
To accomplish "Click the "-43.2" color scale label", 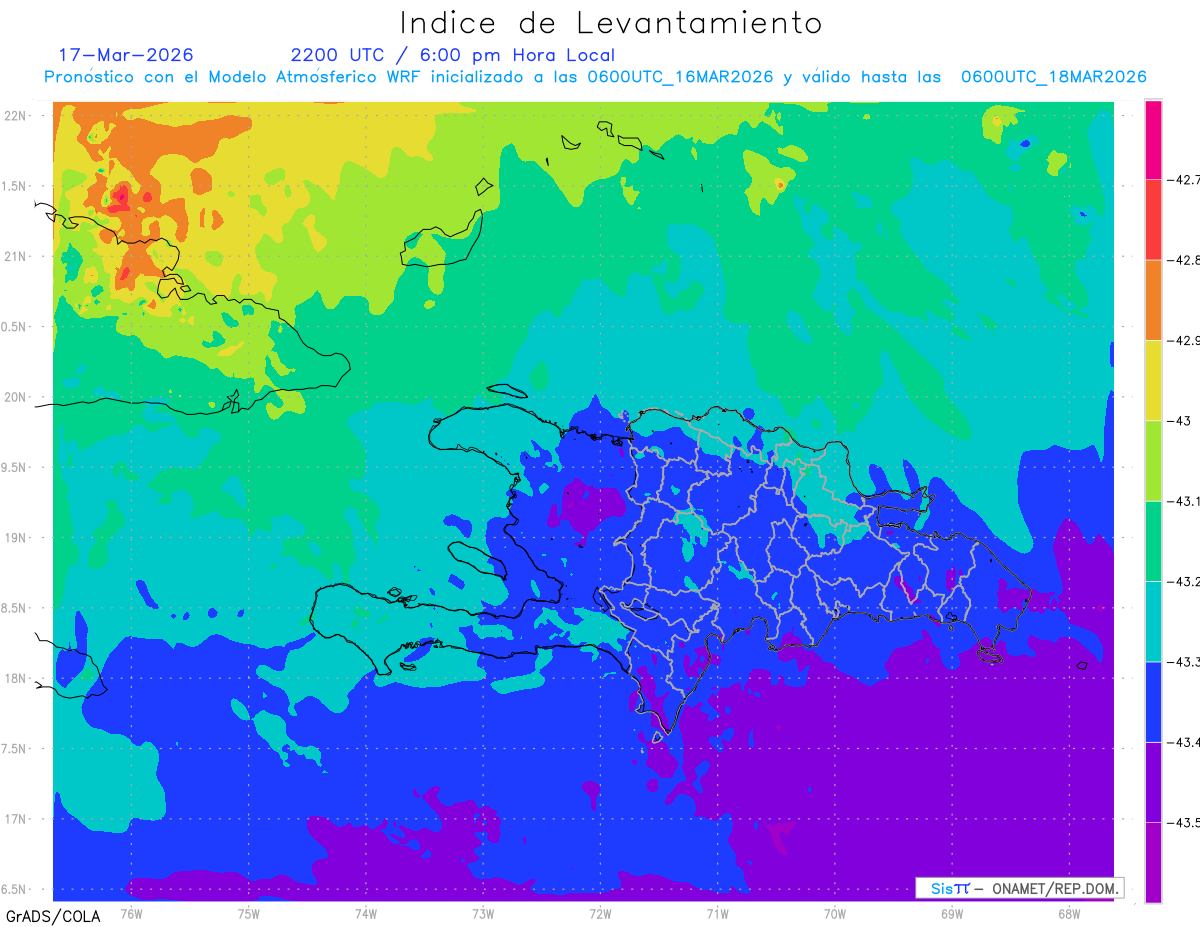I will (1183, 581).
